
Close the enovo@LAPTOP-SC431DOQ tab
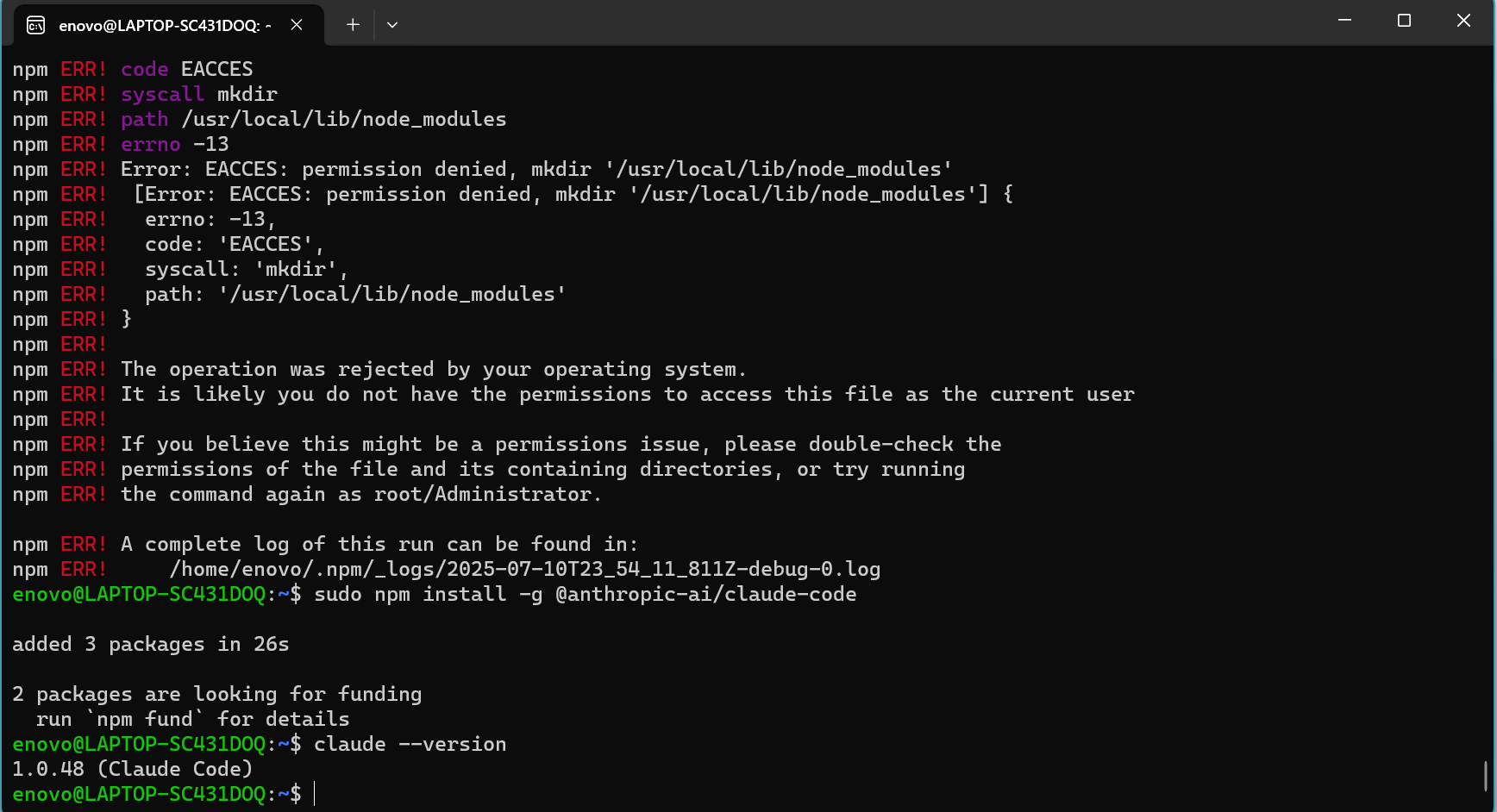297,25
